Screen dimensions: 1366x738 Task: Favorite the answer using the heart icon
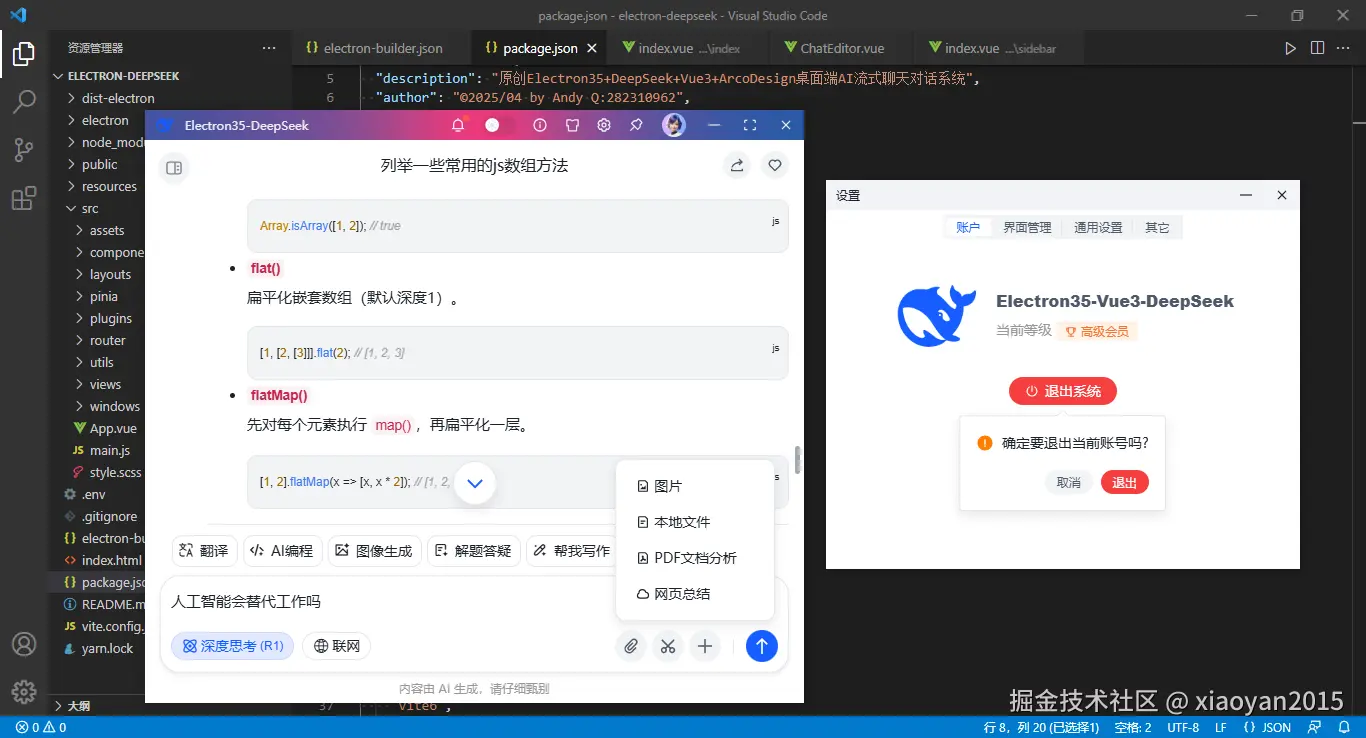point(774,165)
